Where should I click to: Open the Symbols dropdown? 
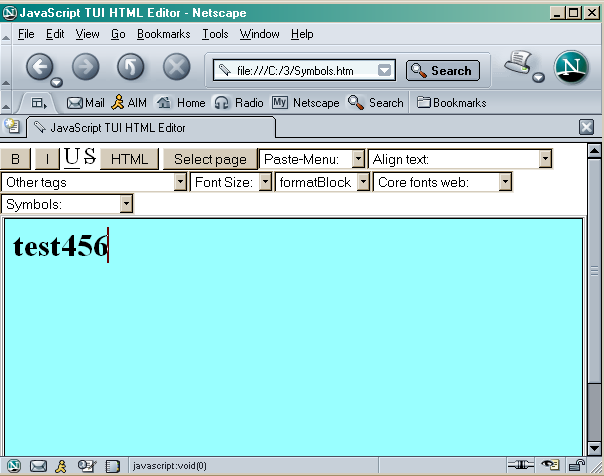pos(67,204)
